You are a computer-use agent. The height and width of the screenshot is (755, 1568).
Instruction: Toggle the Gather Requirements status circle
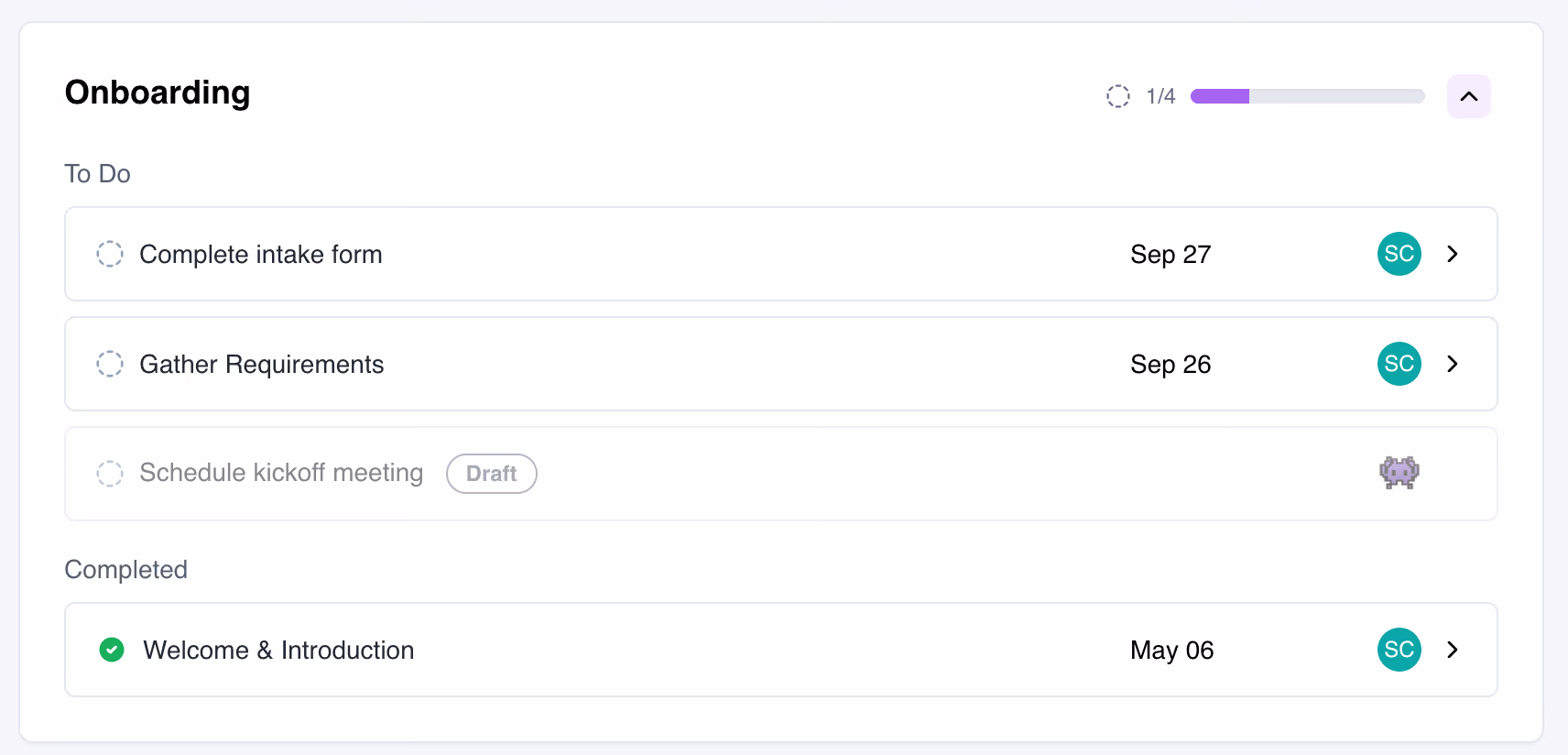point(110,364)
